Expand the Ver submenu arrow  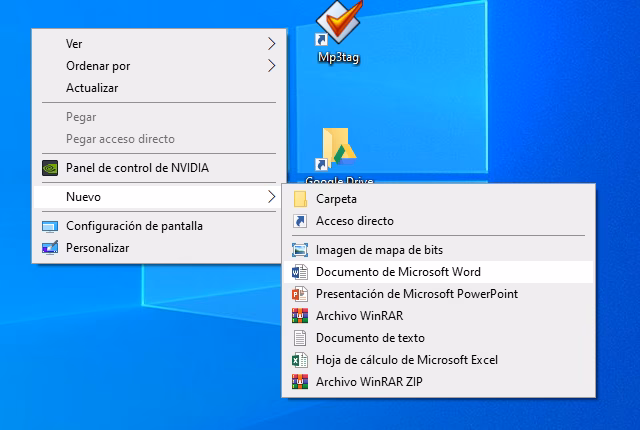coord(271,44)
